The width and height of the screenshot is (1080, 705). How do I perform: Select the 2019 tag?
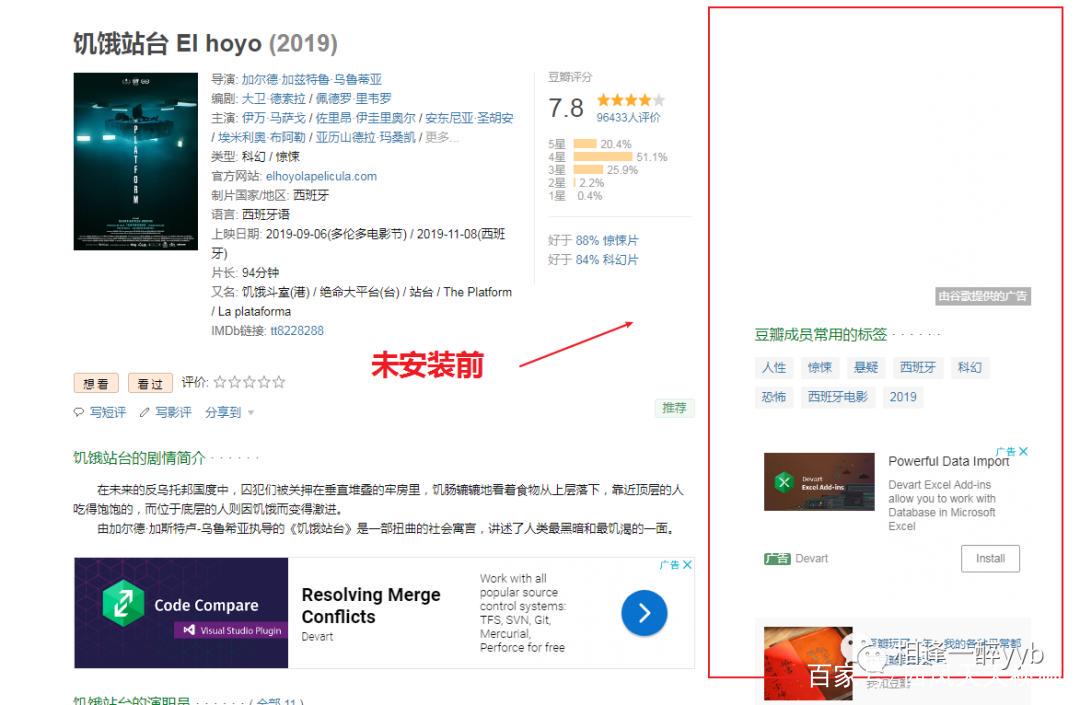pos(903,397)
